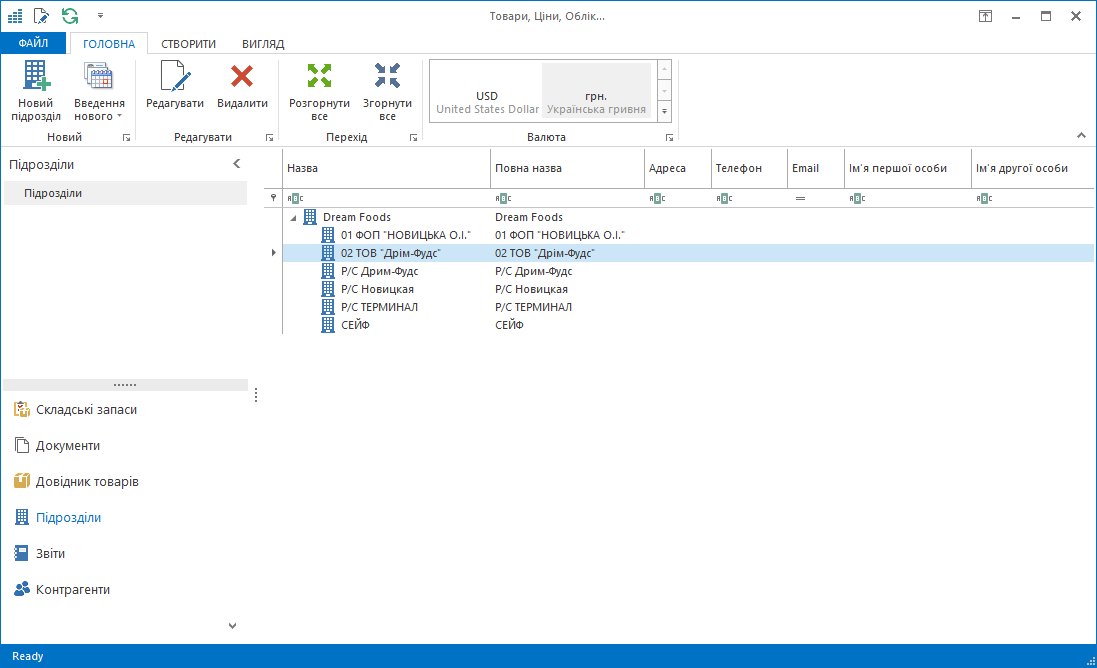Screen dimensions: 1097x668
Task: Select Підрозділи item in left pane list
Action: 126,193
